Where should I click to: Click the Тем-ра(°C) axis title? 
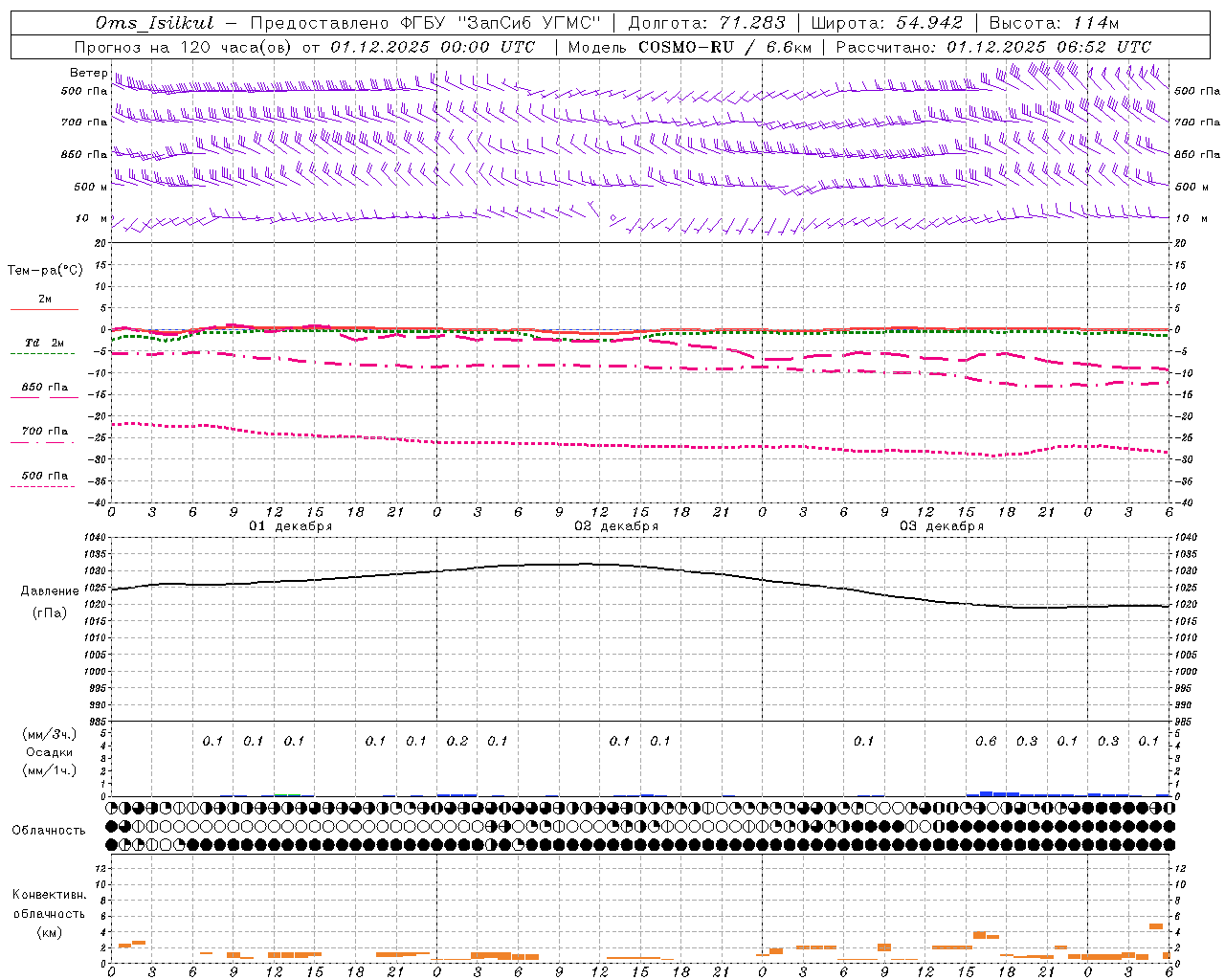(45, 271)
